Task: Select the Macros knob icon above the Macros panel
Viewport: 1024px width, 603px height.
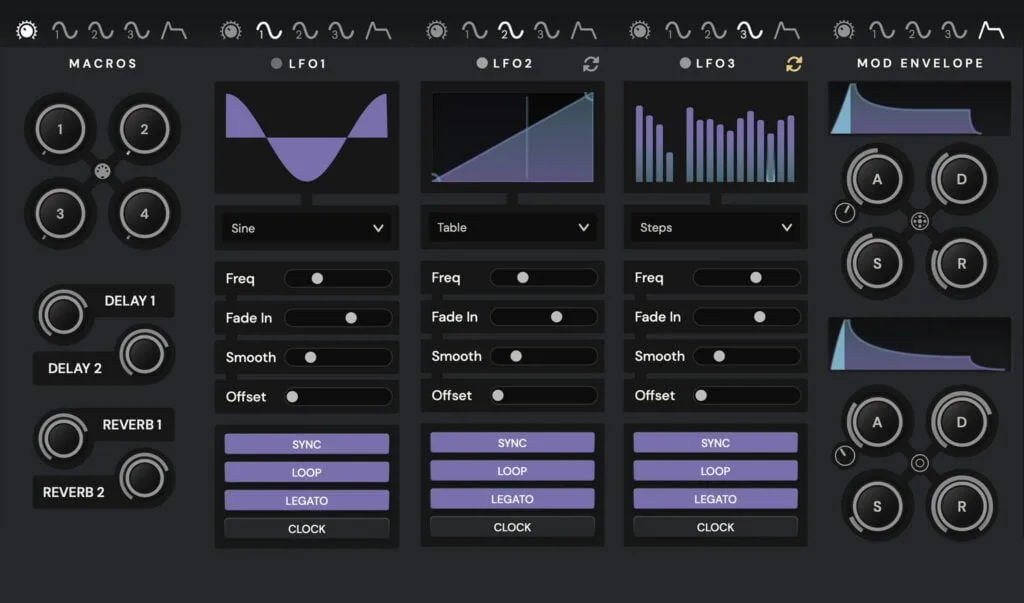Action: coord(27,30)
